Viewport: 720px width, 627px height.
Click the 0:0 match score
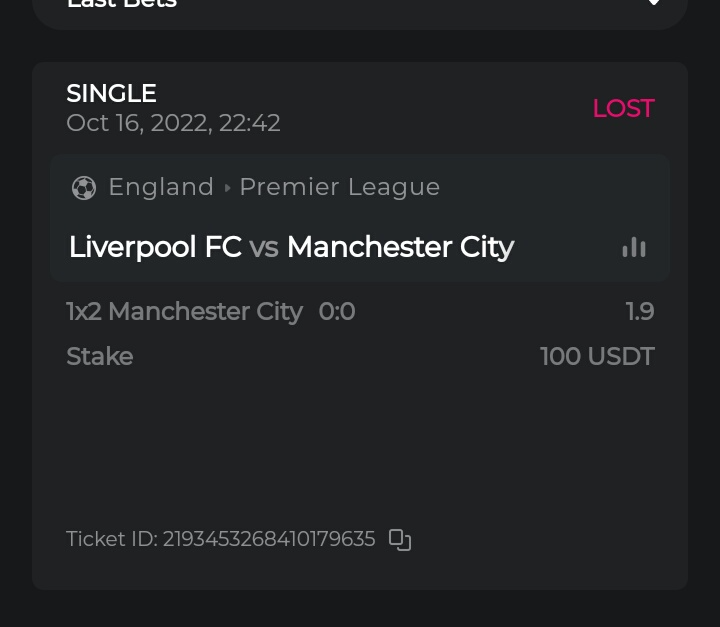pos(337,312)
